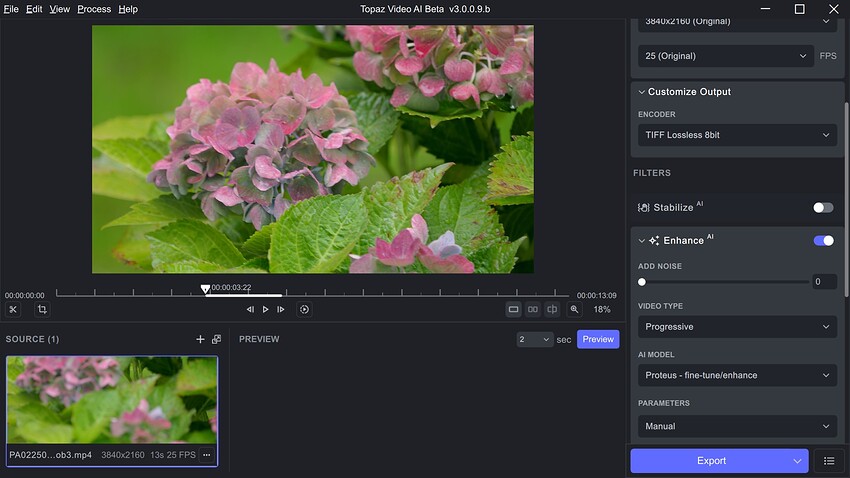Open the TIFF Lossless 8bit encoder dropdown
Image resolution: width=850 pixels, height=478 pixels.
(x=737, y=135)
